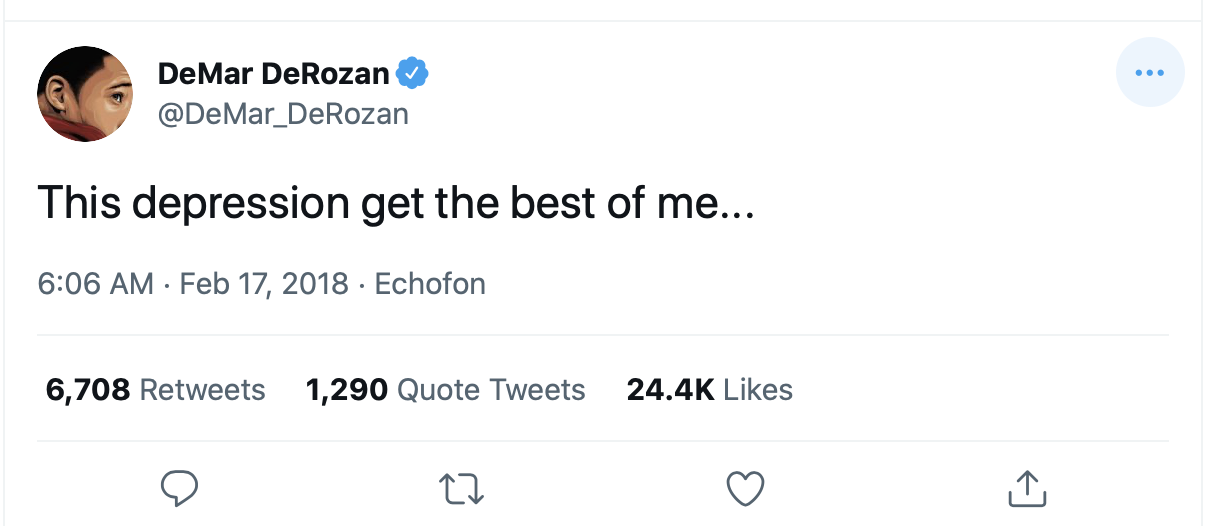Click the 24.4K likes count number
1206x526 pixels.
pyautogui.click(x=670, y=389)
